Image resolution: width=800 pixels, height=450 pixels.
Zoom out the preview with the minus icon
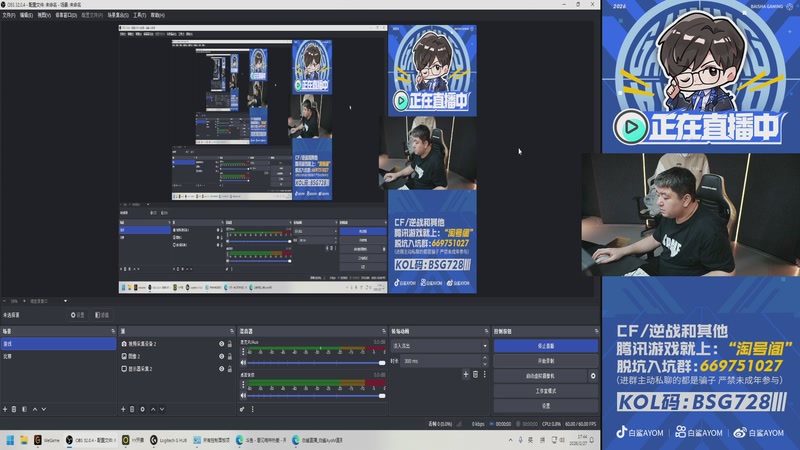point(5,301)
